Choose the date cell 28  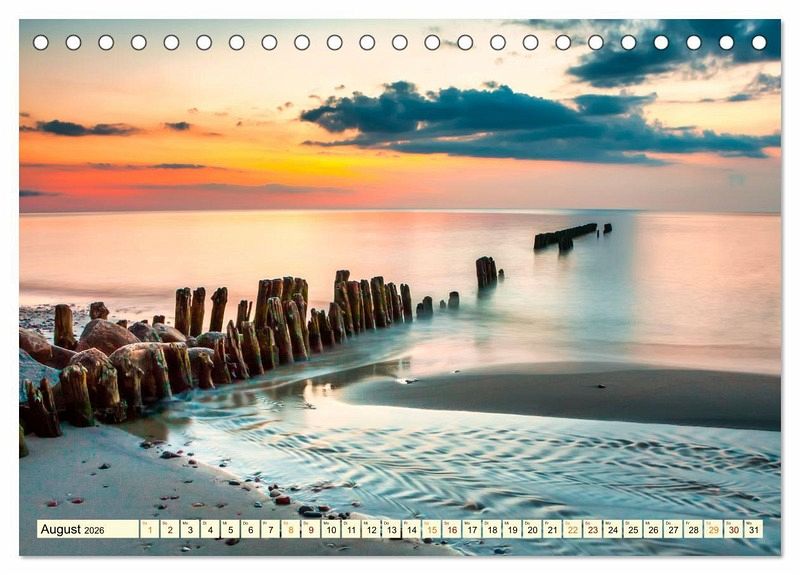(694, 529)
